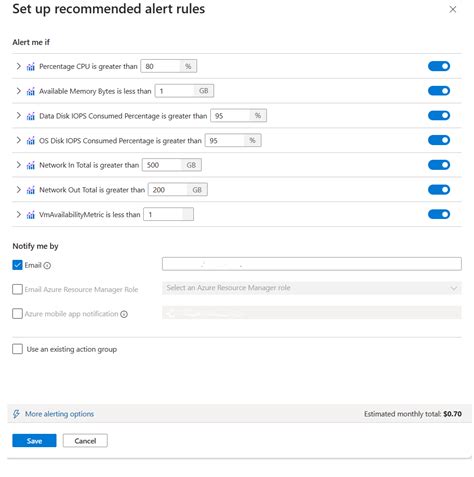This screenshot has width=474, height=477.
Task: Expand the OS Disk IOPS Consumed Percentage rule
Action: [19, 140]
